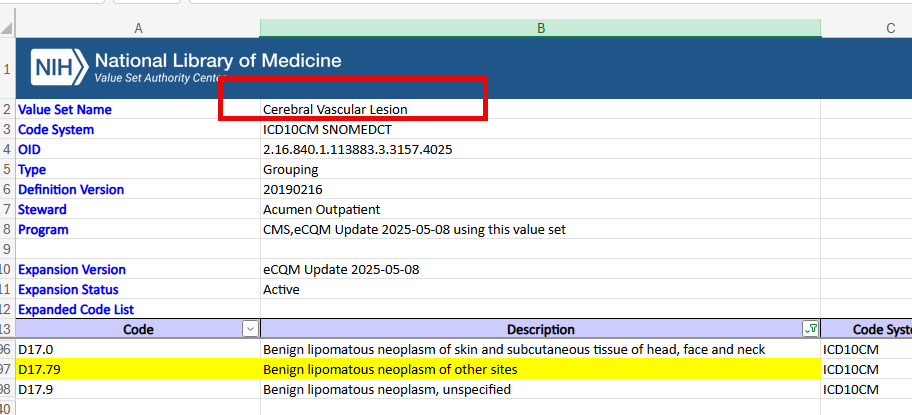The height and width of the screenshot is (415, 912).
Task: Select the Benign lipomatous neoplasm of other sites cell
Action: 389,369
